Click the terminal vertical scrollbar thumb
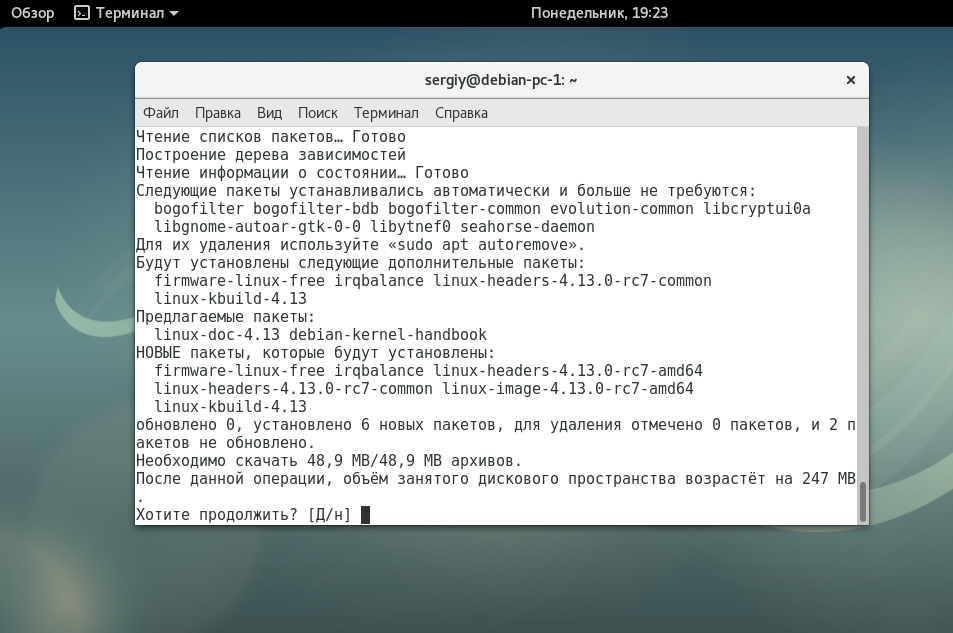The image size is (953, 633). click(x=863, y=502)
